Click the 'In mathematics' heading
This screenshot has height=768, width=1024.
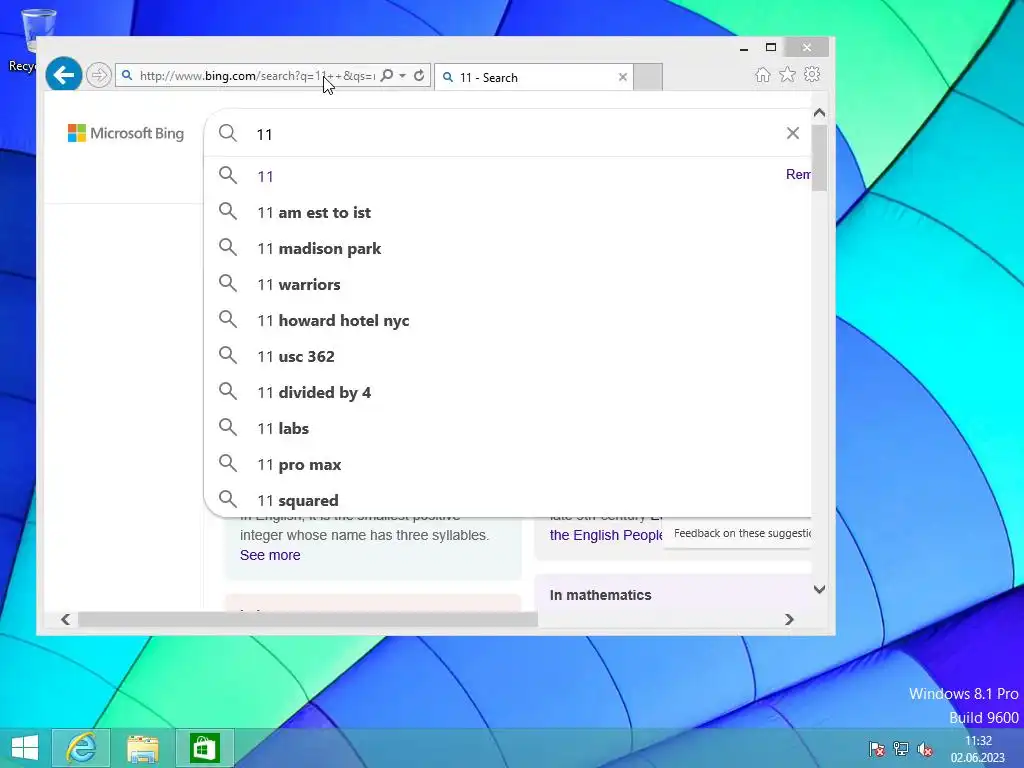coord(600,595)
